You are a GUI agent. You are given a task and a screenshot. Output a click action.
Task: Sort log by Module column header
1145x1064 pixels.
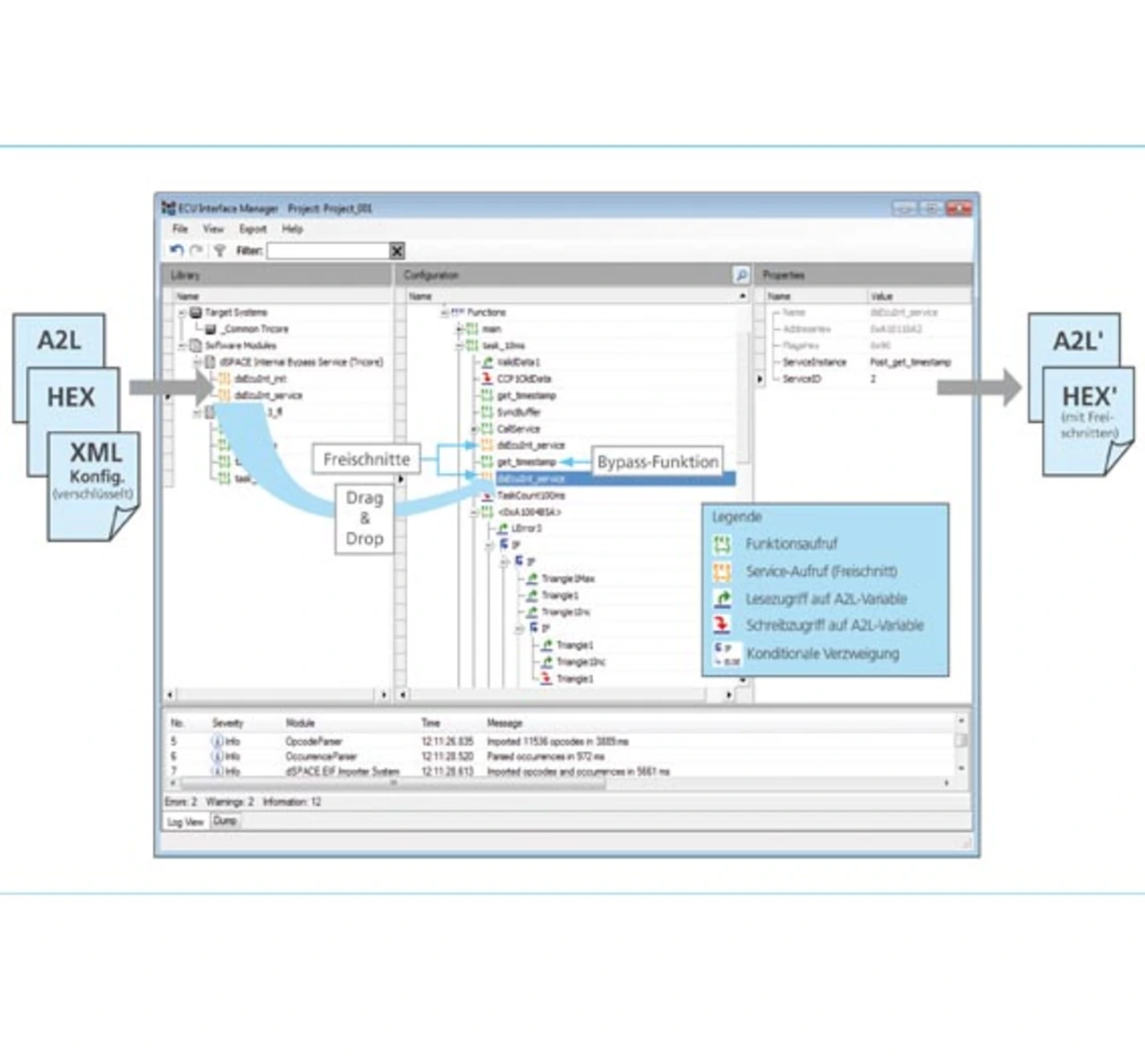[x=300, y=723]
